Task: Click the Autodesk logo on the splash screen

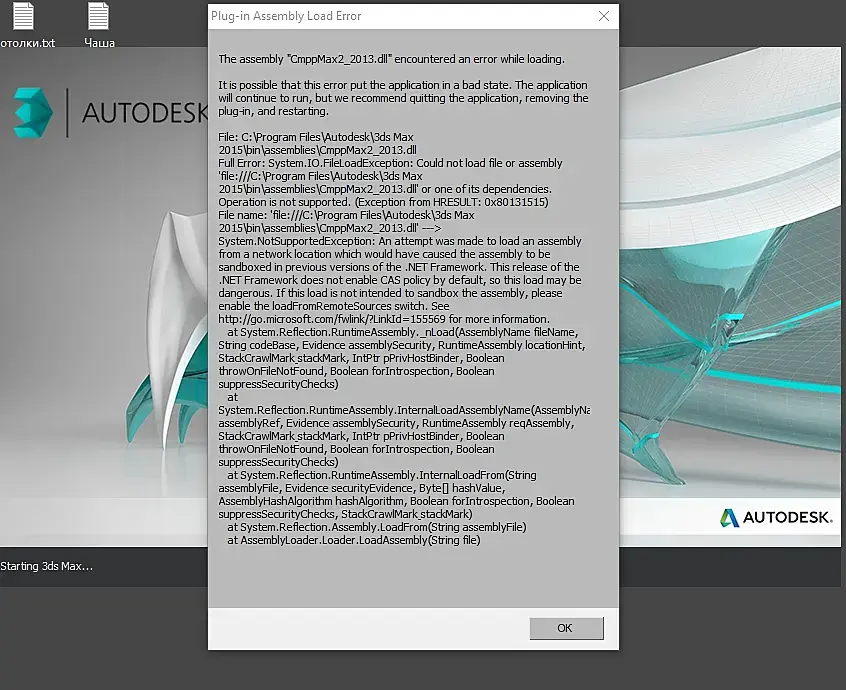Action: [777, 517]
